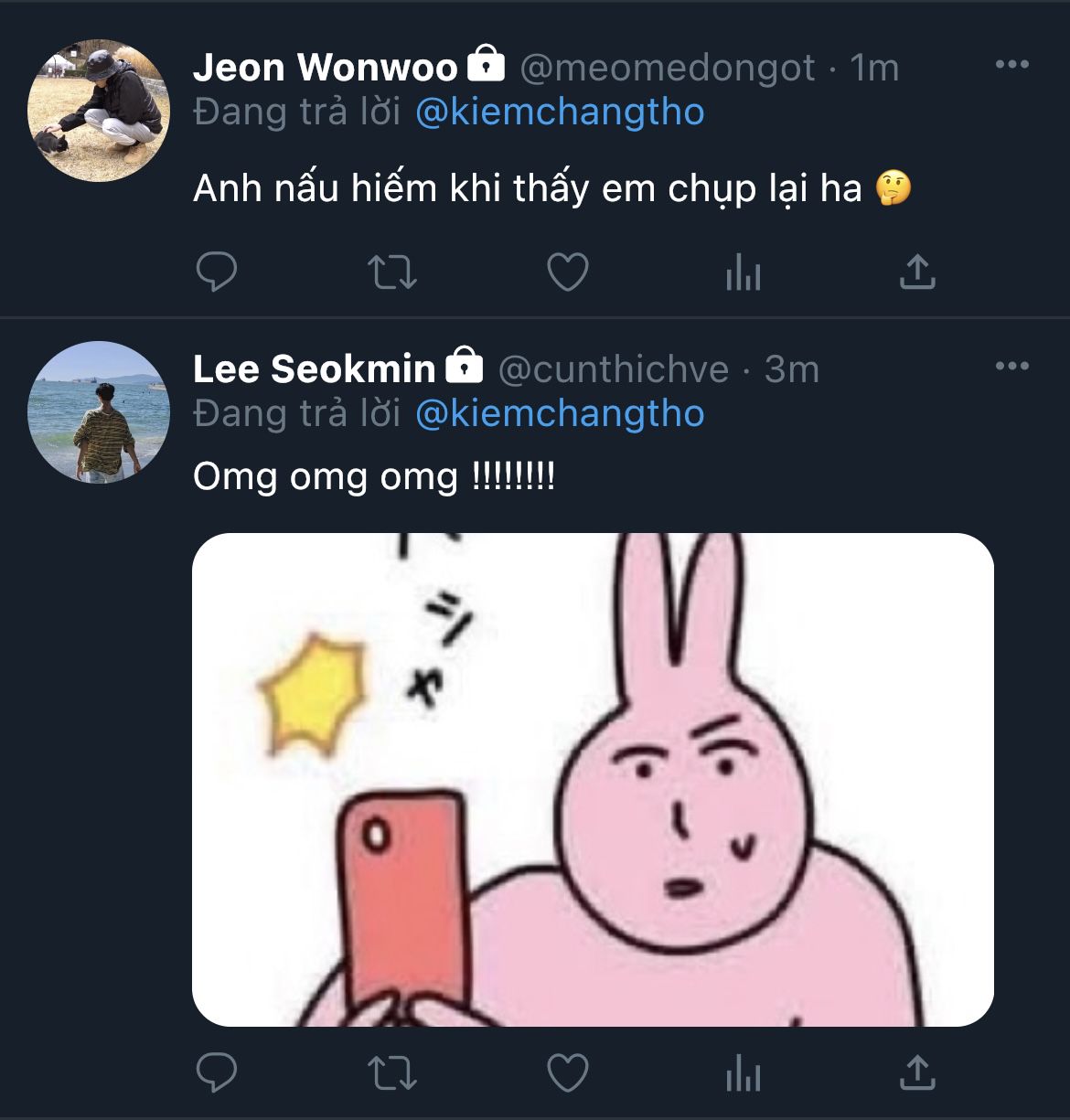1070x1120 pixels.
Task: Expand the pink rabbit image
Action: [x=593, y=779]
